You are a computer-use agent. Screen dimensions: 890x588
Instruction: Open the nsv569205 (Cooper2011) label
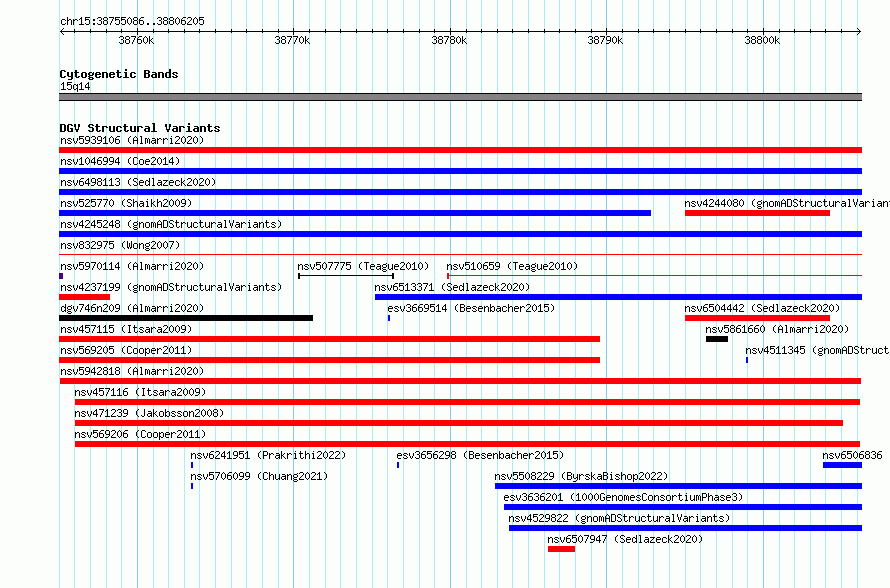tap(126, 350)
